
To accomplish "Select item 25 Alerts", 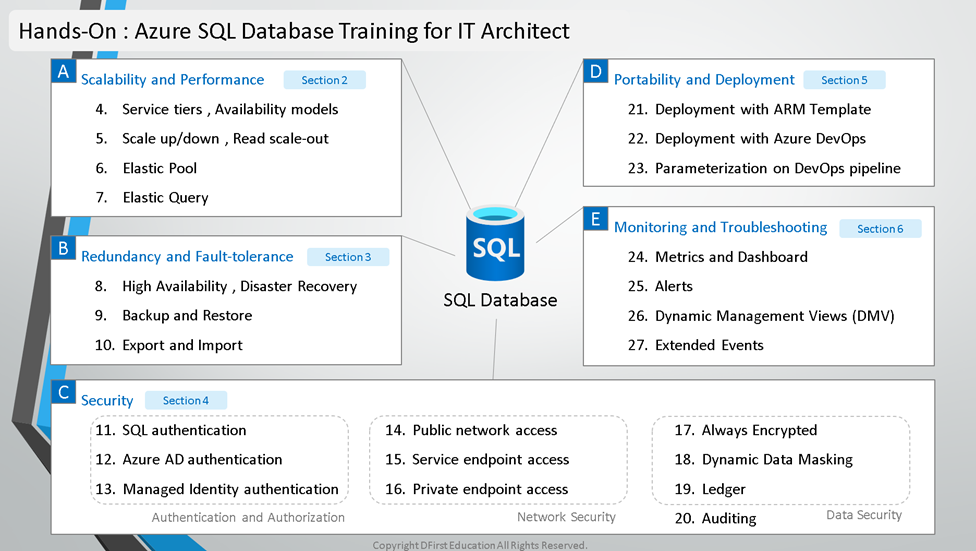I will pyautogui.click(x=660, y=286).
